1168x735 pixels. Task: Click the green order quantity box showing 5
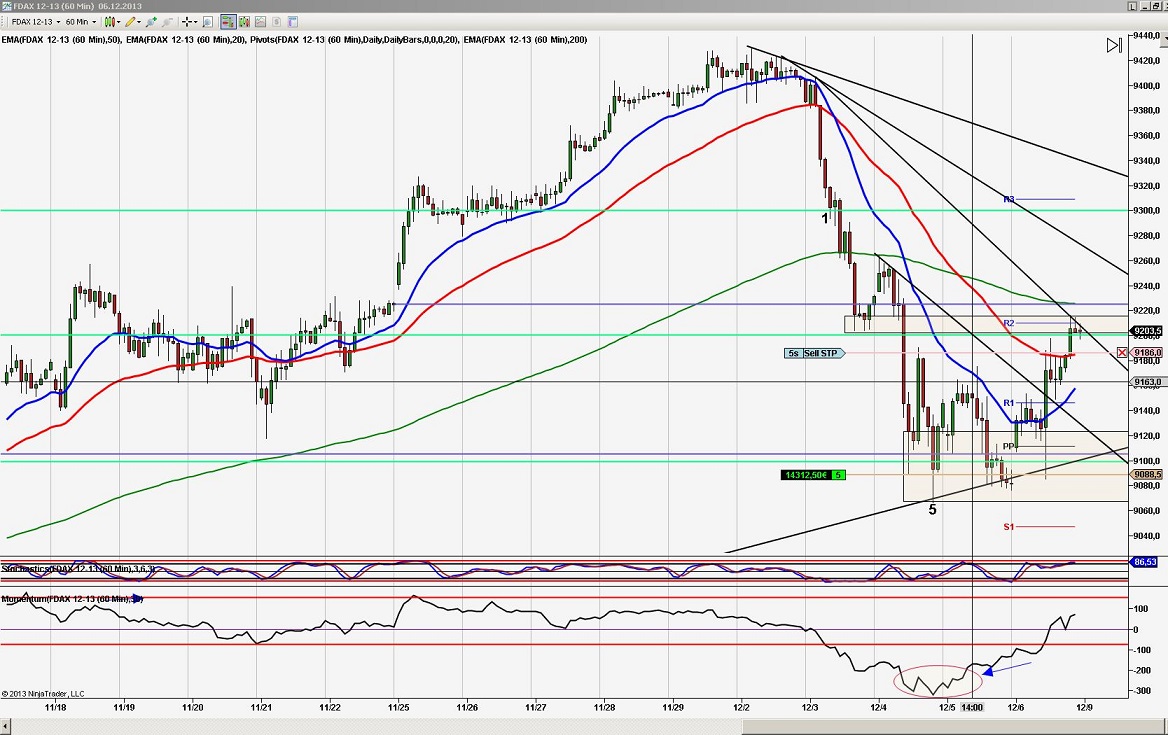click(x=838, y=474)
